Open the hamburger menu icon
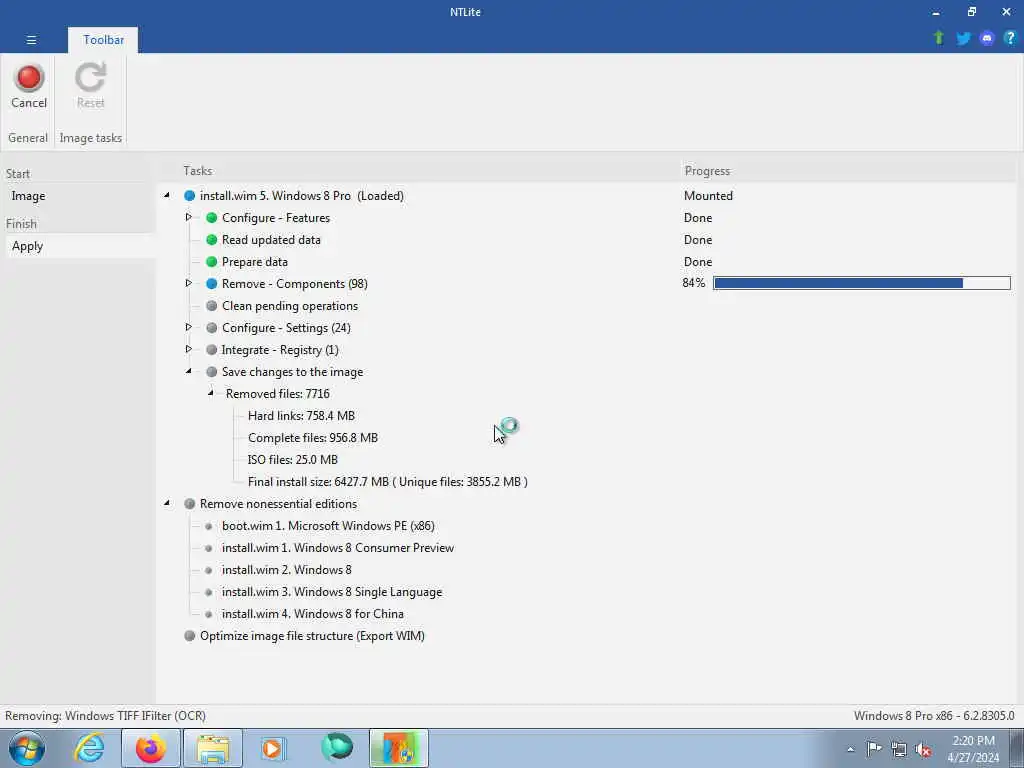The width and height of the screenshot is (1024, 768). coord(31,40)
